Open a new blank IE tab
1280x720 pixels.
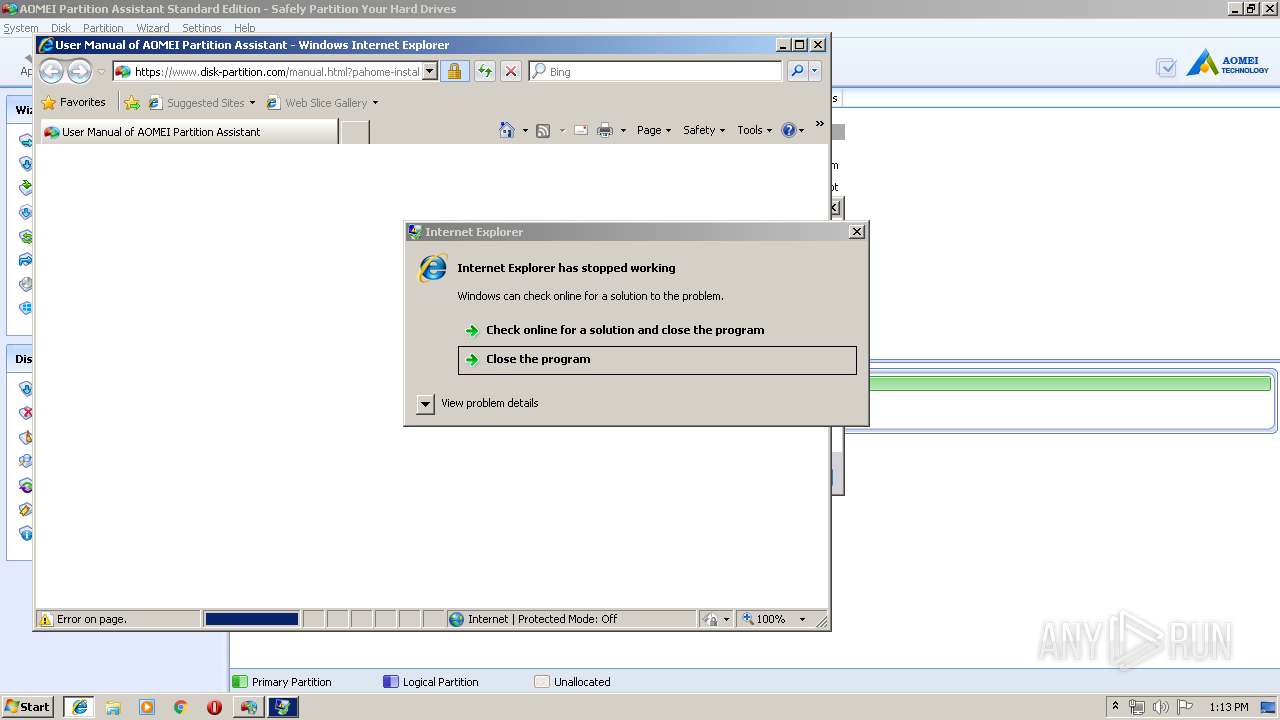[x=355, y=131]
